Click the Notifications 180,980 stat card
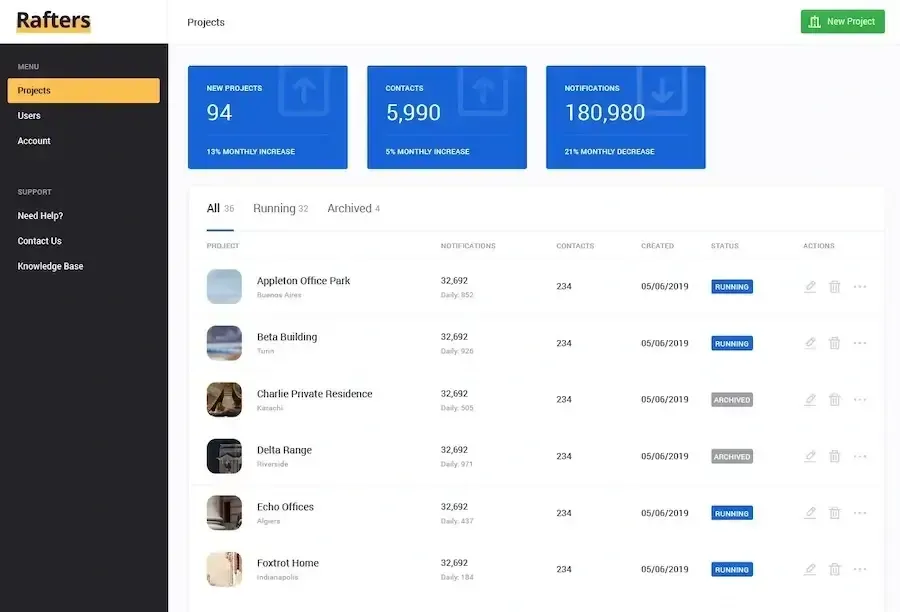This screenshot has width=900, height=612. click(x=625, y=117)
